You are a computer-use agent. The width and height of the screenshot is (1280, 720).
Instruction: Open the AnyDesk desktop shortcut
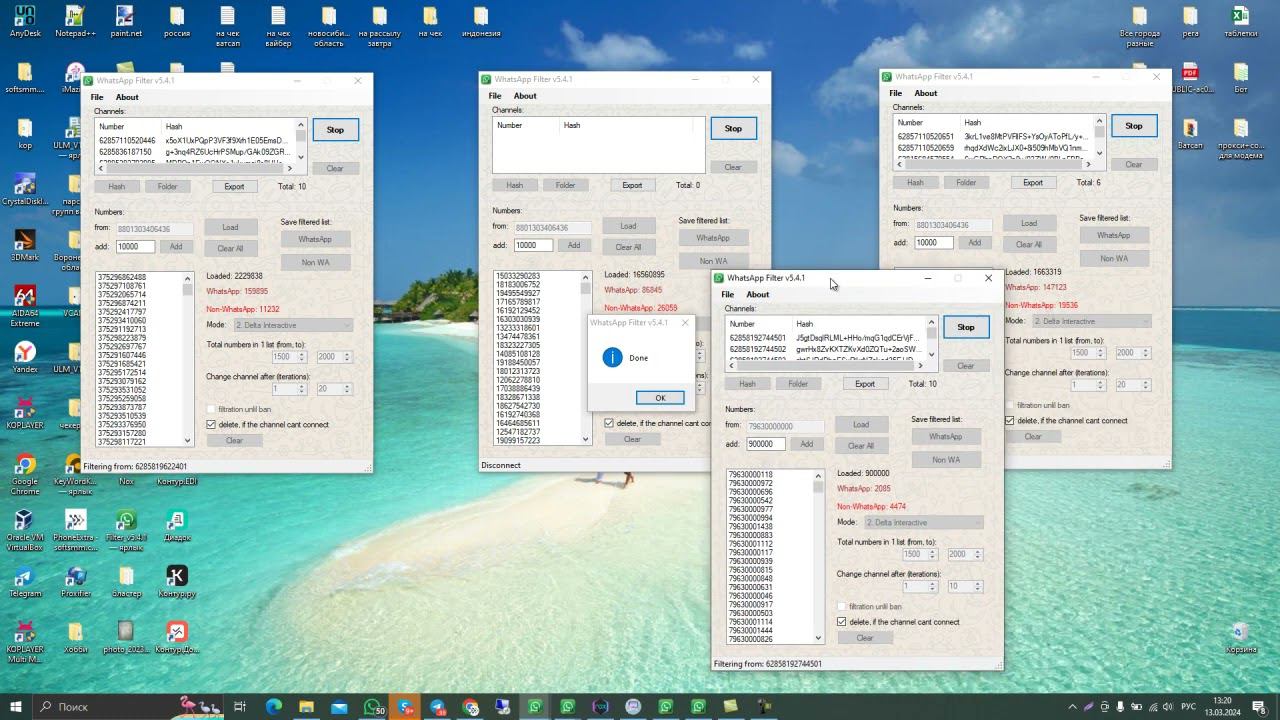tap(25, 20)
